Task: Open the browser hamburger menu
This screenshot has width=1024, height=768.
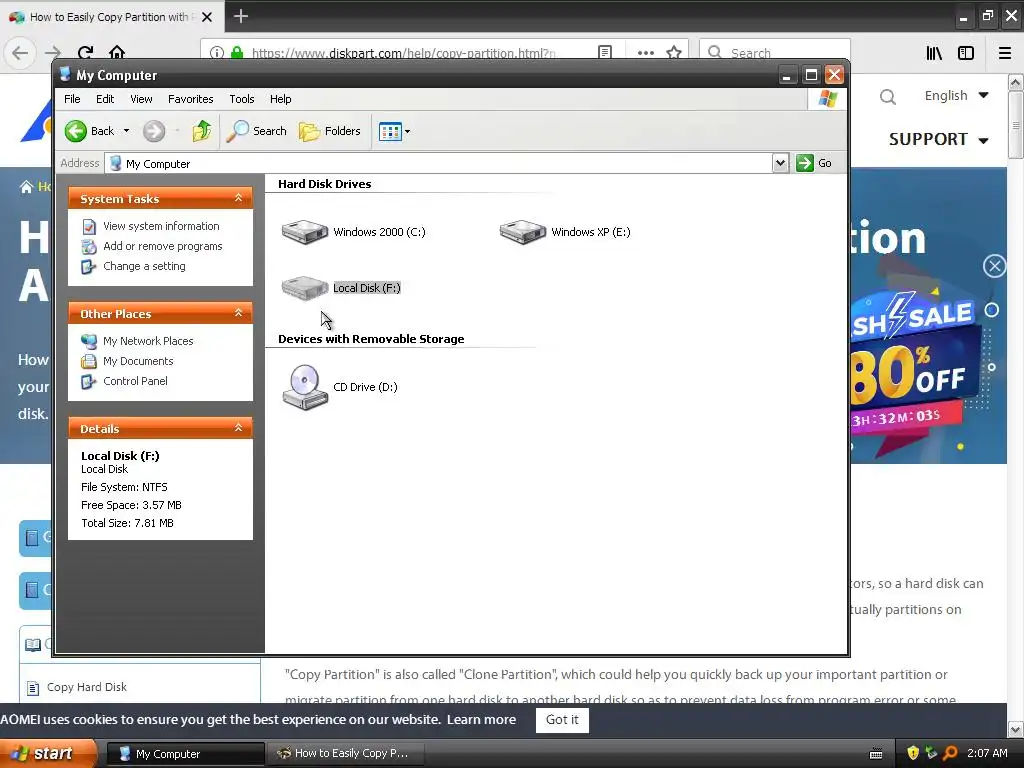Action: click(x=1005, y=53)
